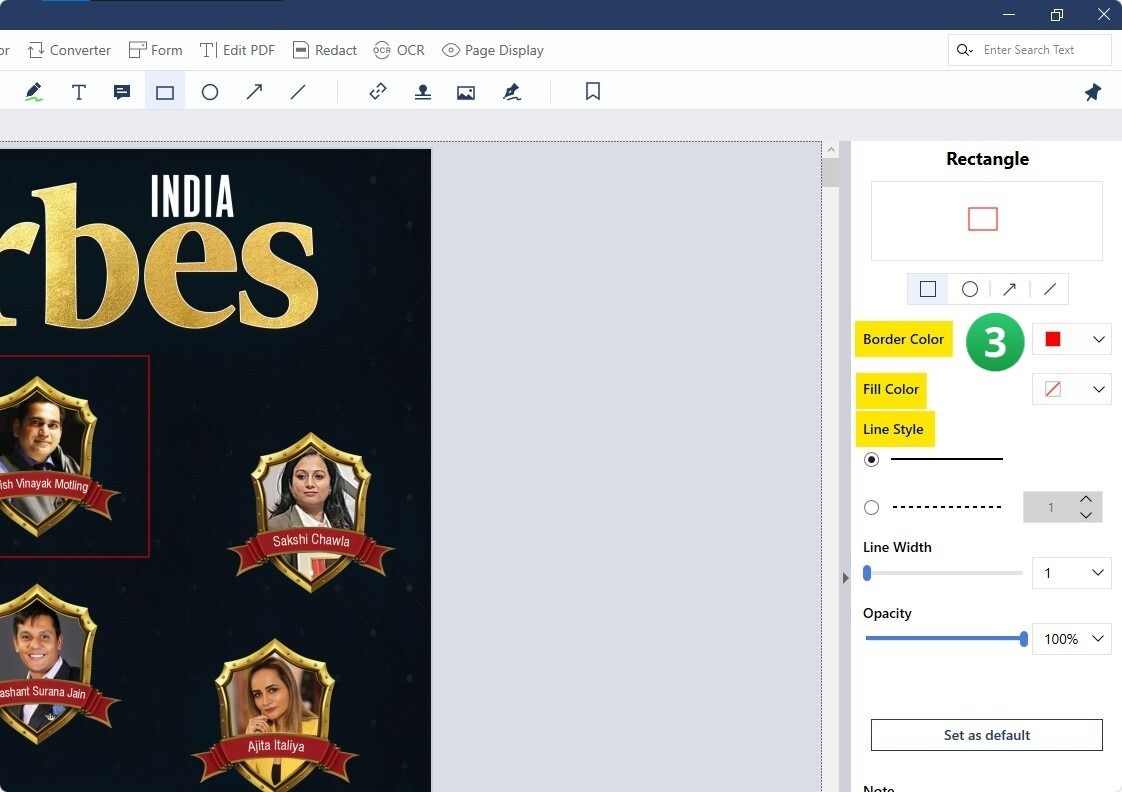Open the OCR tab
This screenshot has height=792, width=1122.
(399, 50)
